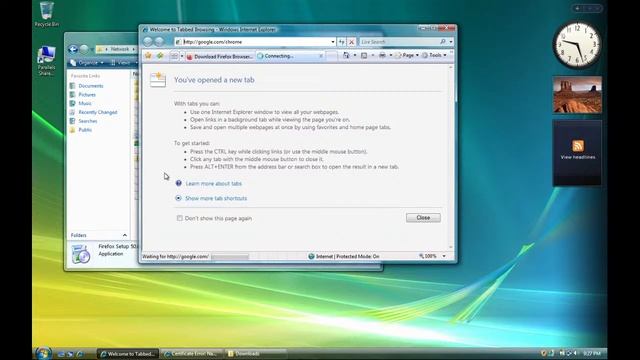Select Parallels Shared desktop icon
Image resolution: width=640 pixels, height=360 pixels.
point(46,60)
